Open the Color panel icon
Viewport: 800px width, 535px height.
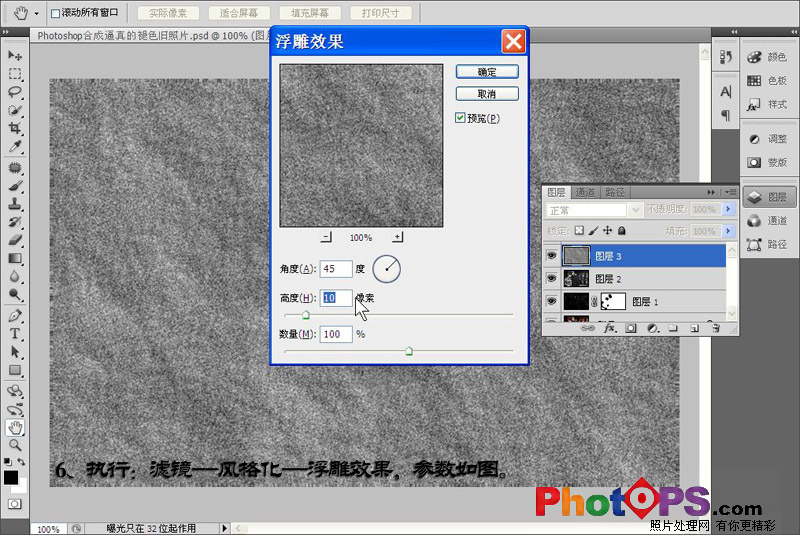754,57
